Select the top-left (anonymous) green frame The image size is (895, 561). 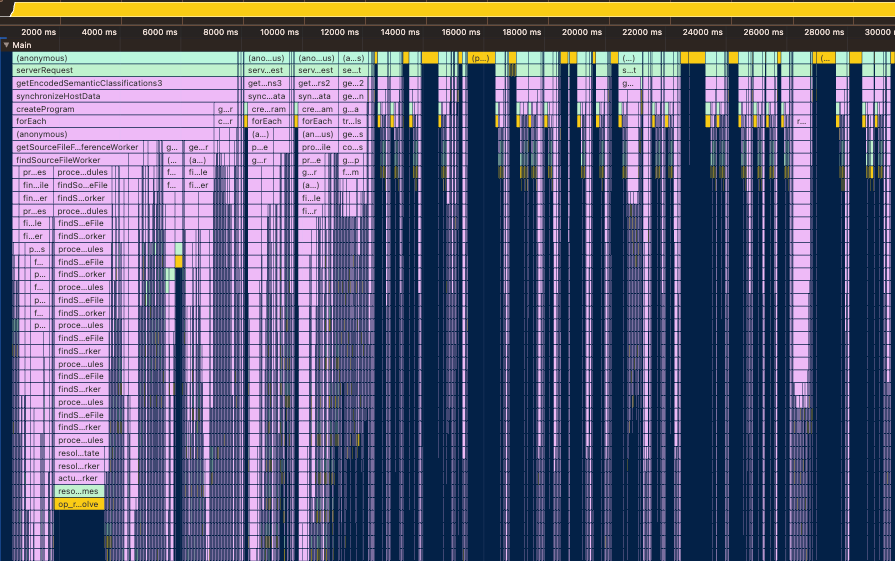(120, 58)
